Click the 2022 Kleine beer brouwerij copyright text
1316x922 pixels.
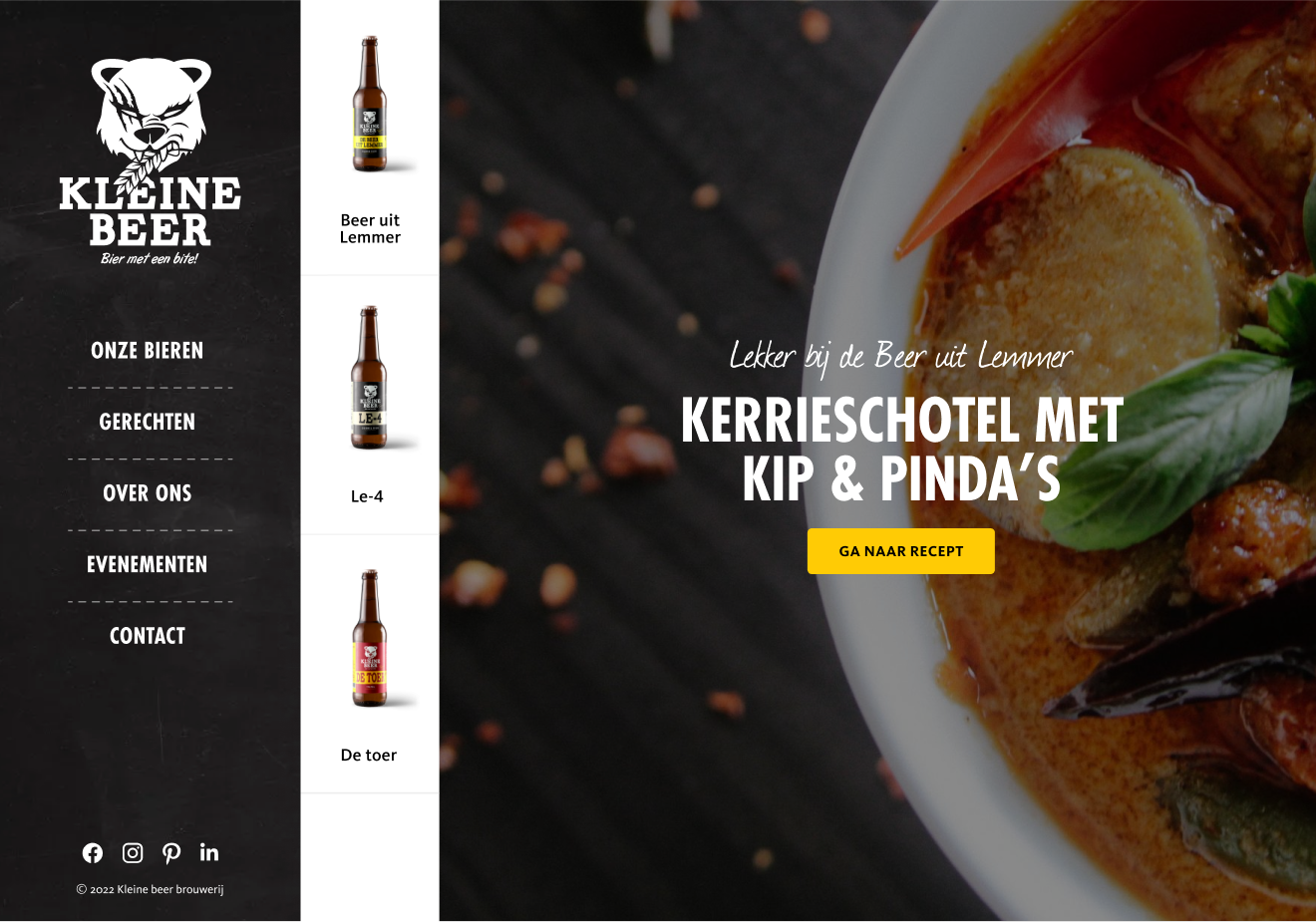pyautogui.click(x=151, y=889)
